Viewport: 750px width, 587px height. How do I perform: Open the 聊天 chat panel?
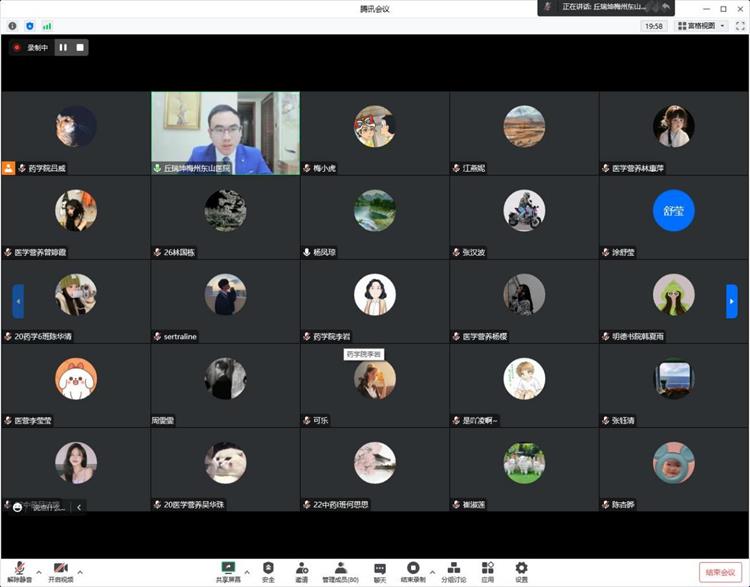click(380, 572)
